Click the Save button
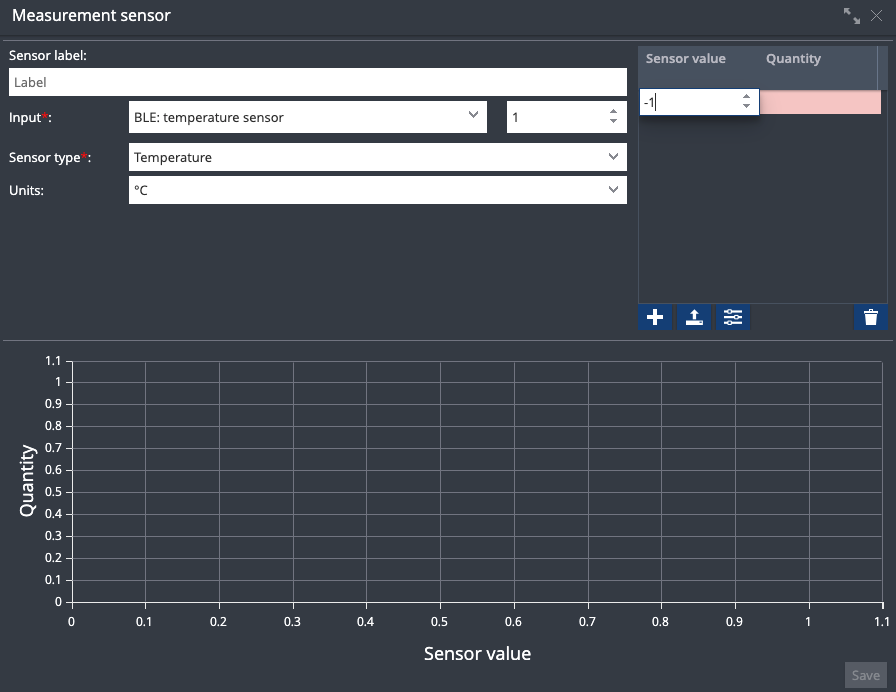 (x=866, y=675)
